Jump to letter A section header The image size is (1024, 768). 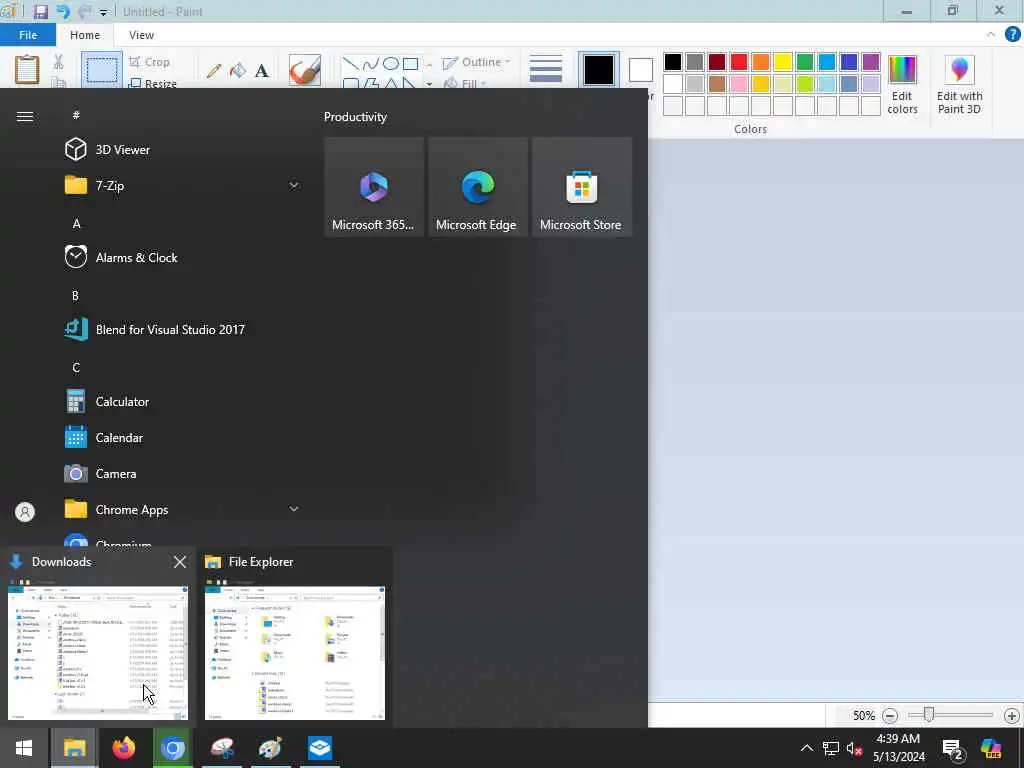tap(76, 223)
